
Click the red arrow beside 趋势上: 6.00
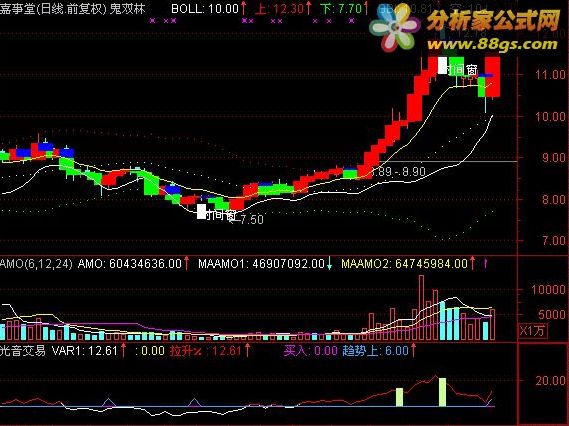[x=413, y=350]
